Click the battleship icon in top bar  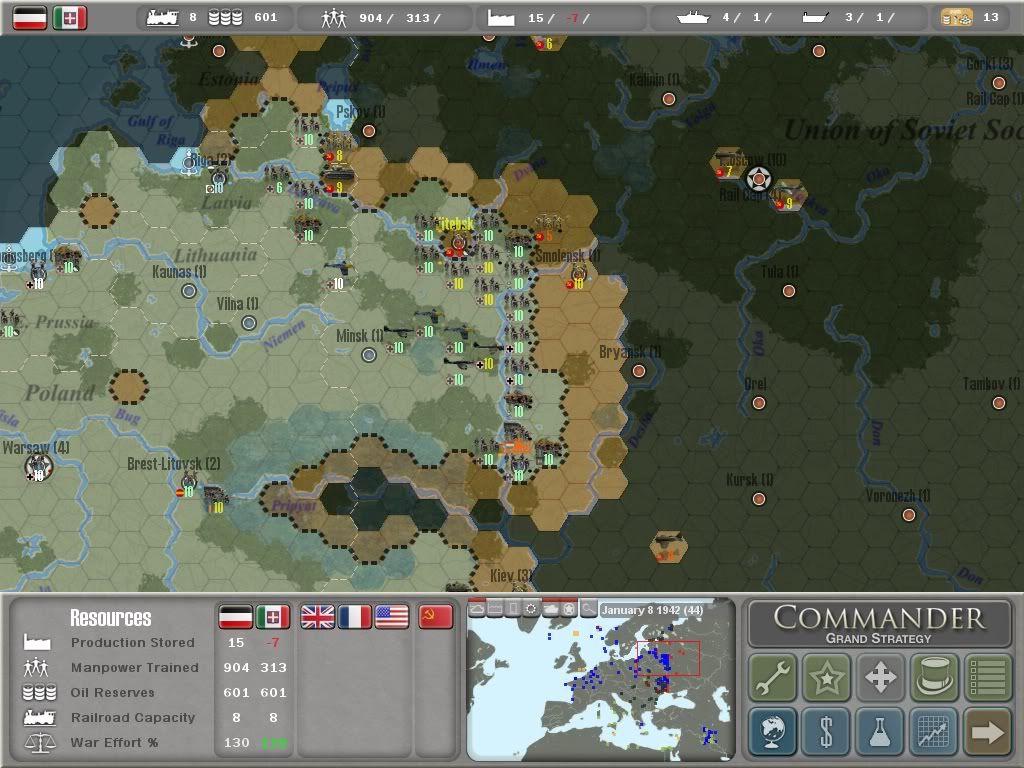click(x=693, y=18)
